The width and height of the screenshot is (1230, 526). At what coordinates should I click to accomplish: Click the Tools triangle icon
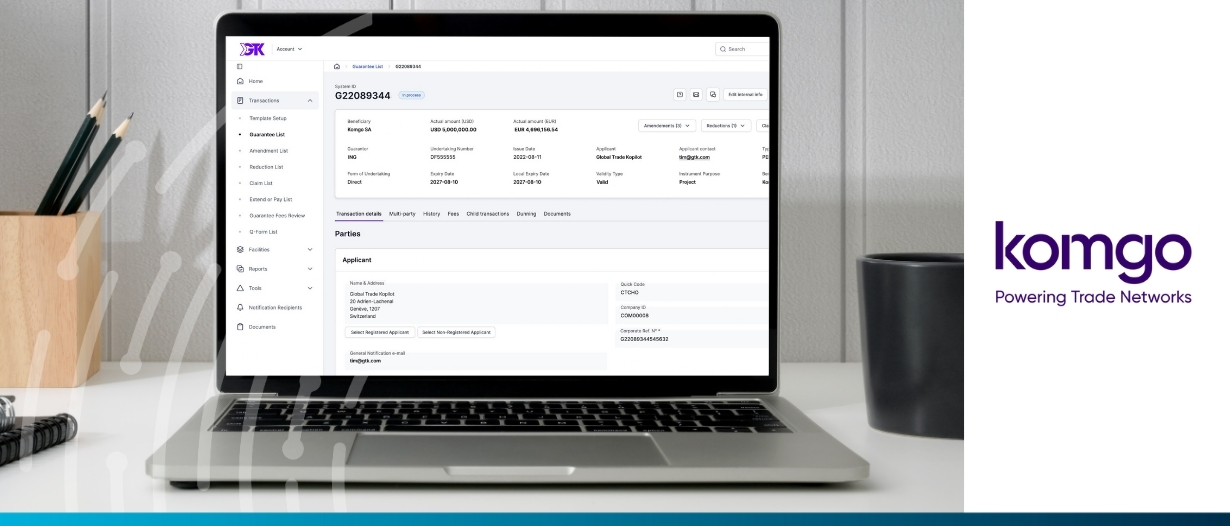239,288
